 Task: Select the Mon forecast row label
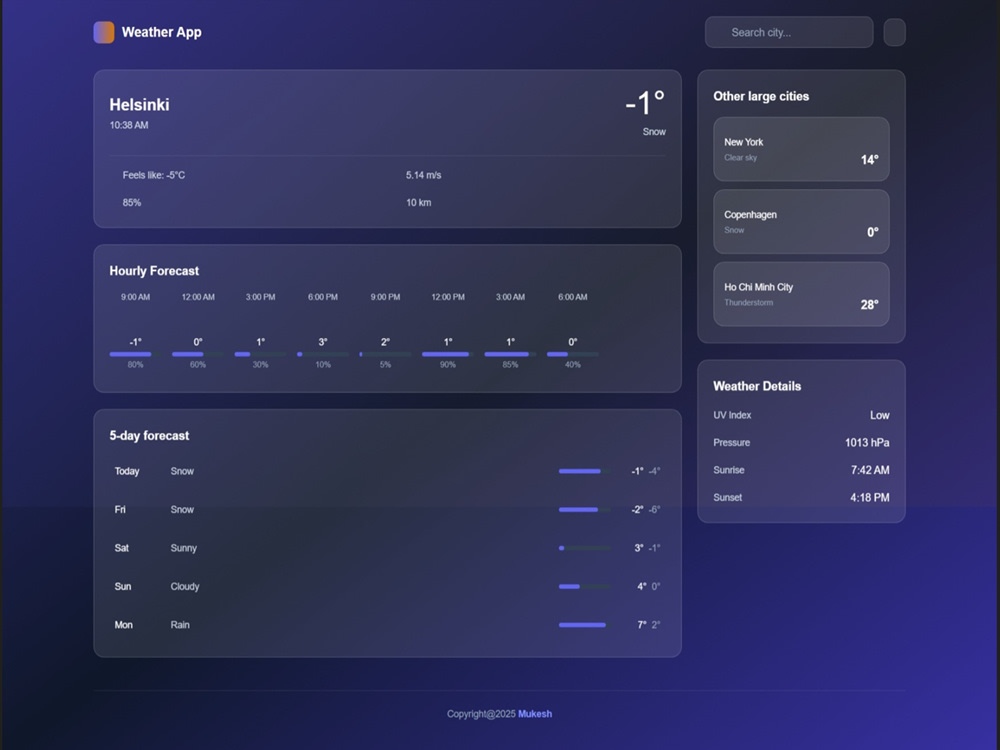124,625
